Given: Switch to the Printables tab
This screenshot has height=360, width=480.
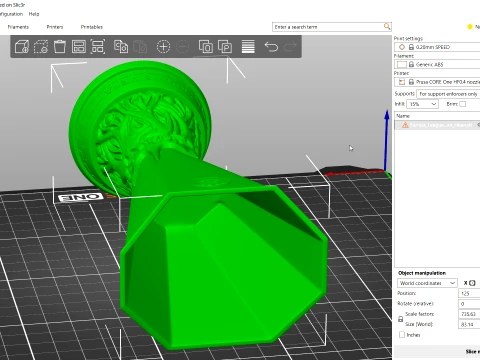Looking at the screenshot, I should [92, 27].
